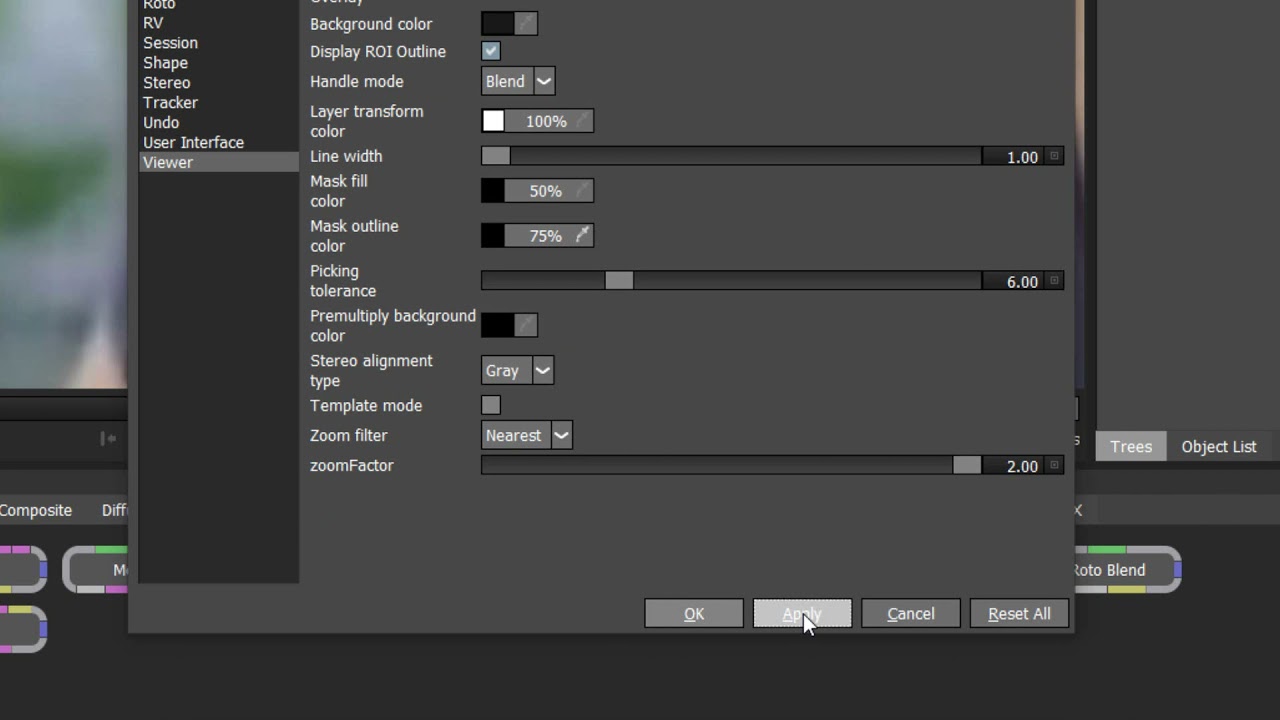
Task: Use the Layer transform color eyedropper
Action: tap(582, 121)
